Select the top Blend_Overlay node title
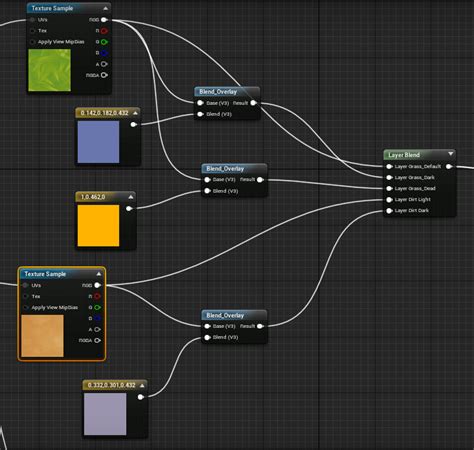The height and width of the screenshot is (450, 474). click(218, 92)
